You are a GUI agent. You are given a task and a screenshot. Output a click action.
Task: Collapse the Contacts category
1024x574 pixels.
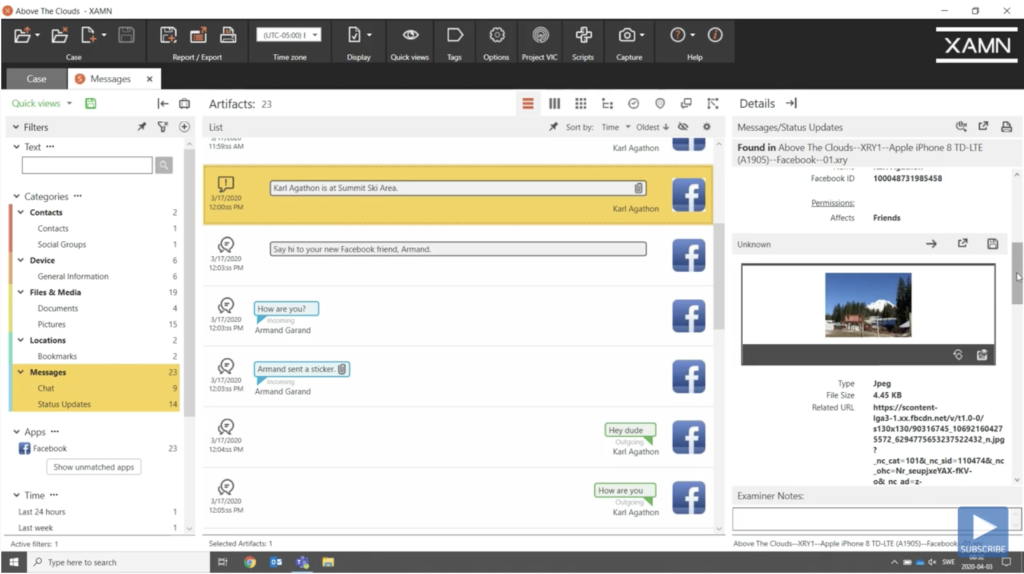click(21, 212)
